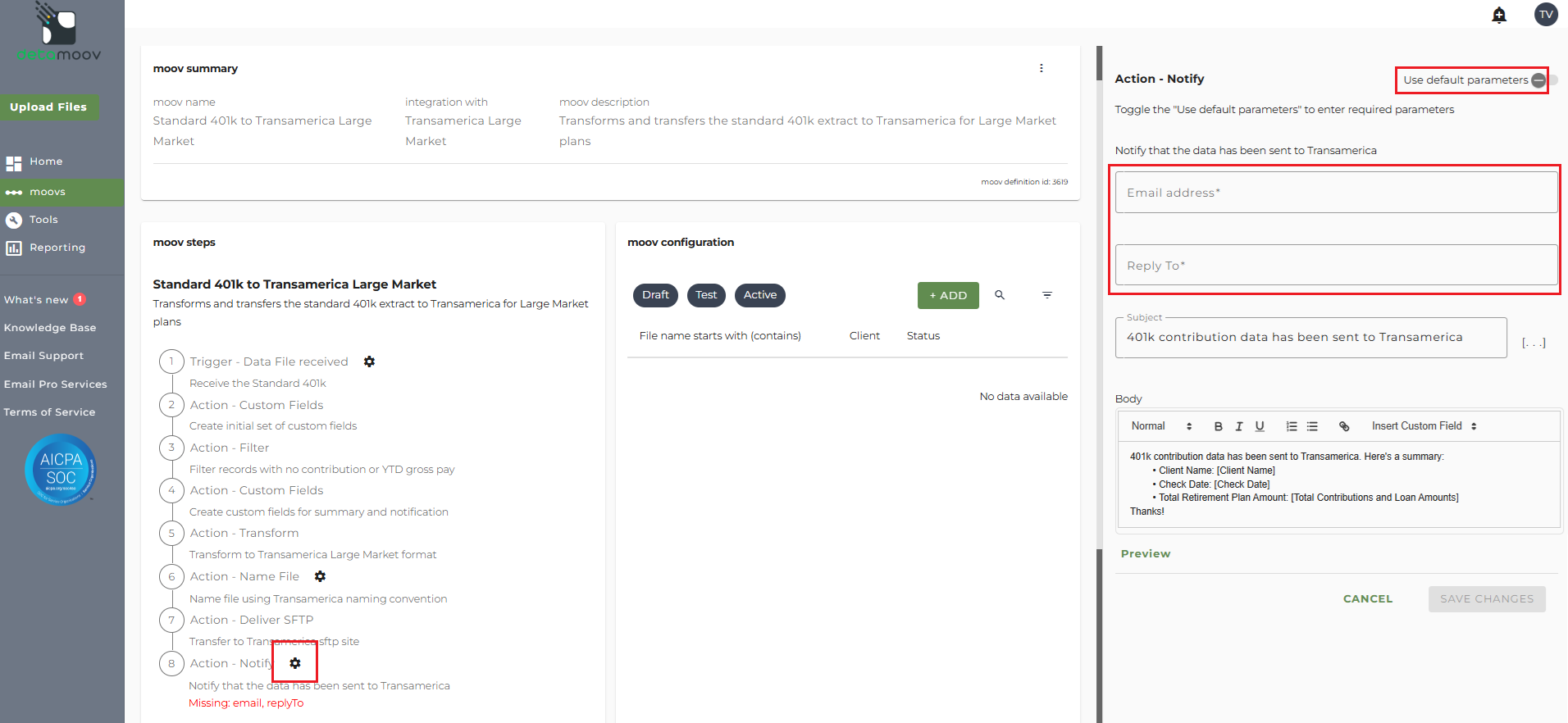Screen dimensions: 1568x723
Task: Select step 2 Action - Custom Fields
Action: [257, 405]
